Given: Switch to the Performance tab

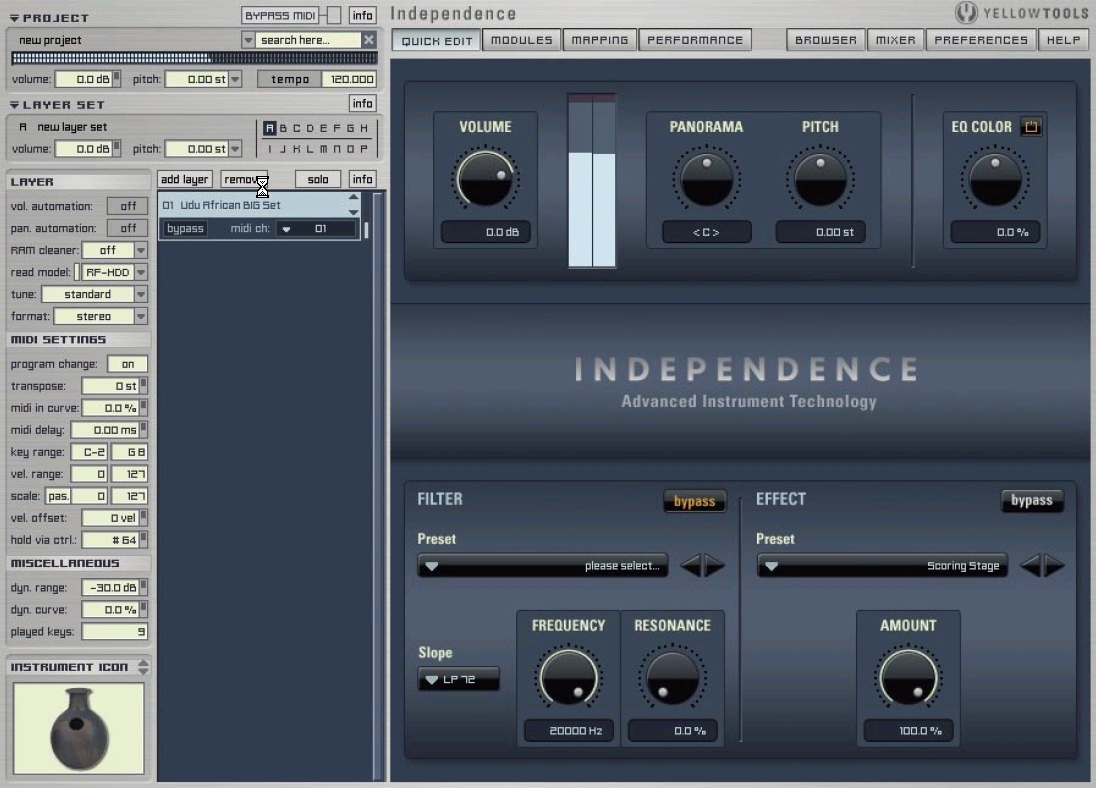Looking at the screenshot, I should click(x=695, y=40).
